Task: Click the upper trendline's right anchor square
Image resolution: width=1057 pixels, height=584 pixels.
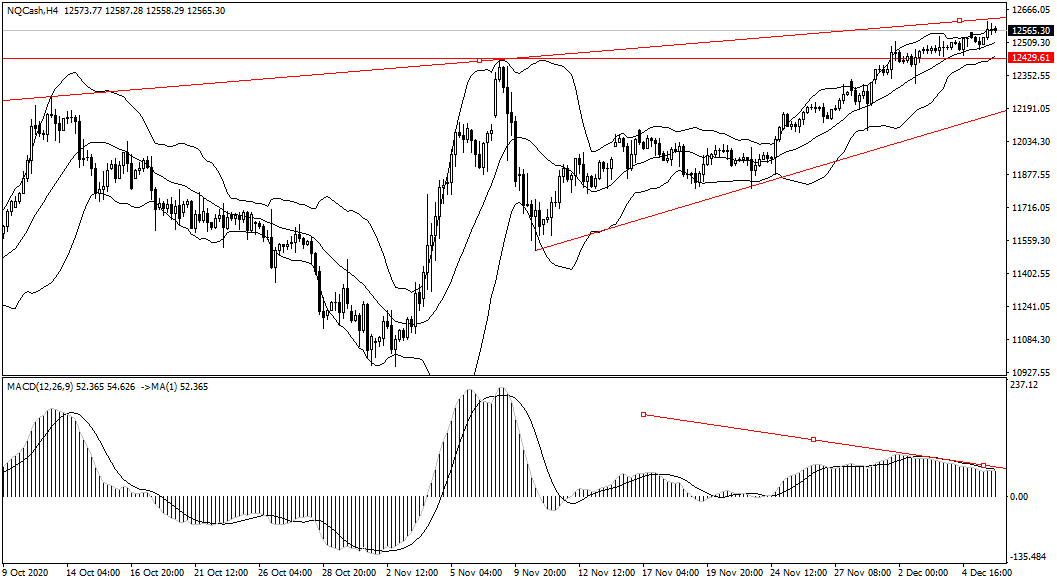Action: (959, 20)
